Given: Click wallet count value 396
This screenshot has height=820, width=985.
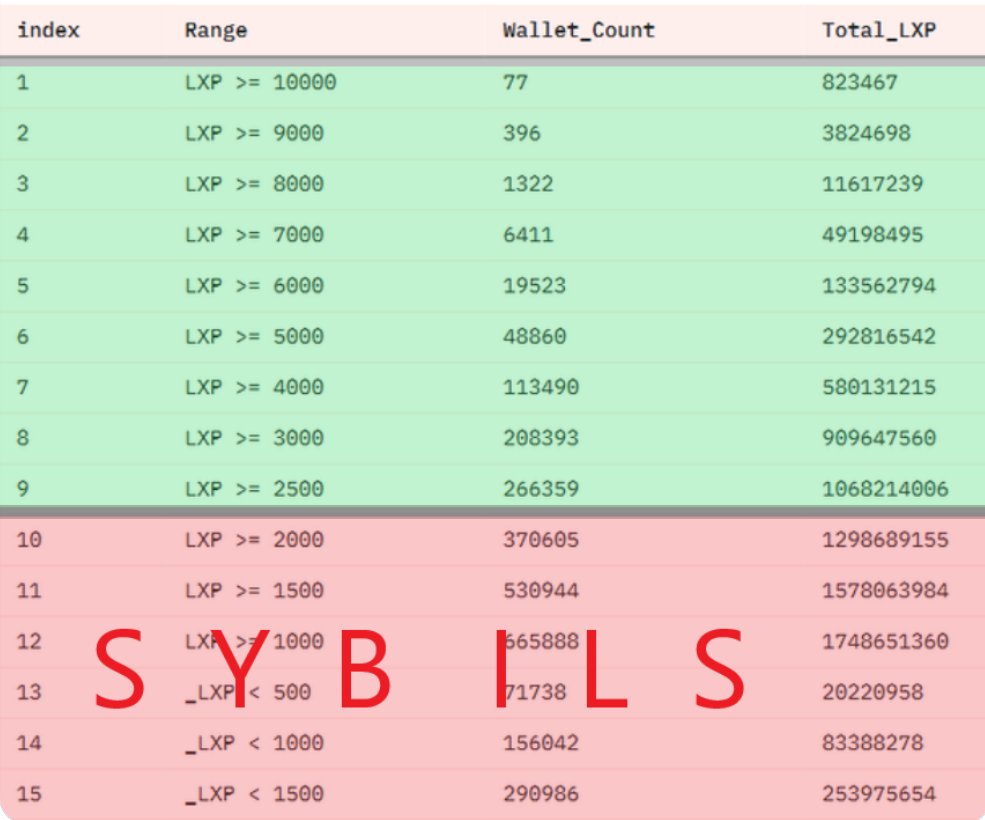Looking at the screenshot, I should click(521, 133).
